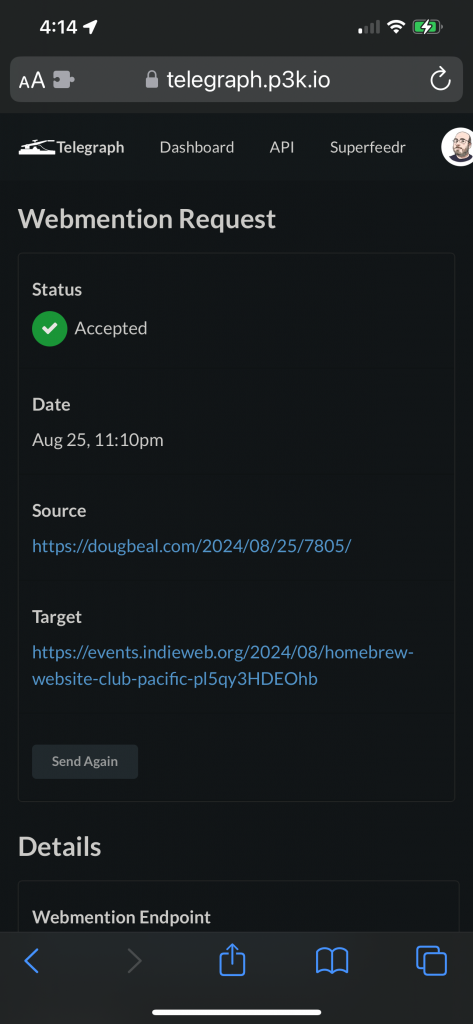Image resolution: width=473 pixels, height=1024 pixels.
Task: Tap the Safari back arrow
Action: coord(31,961)
